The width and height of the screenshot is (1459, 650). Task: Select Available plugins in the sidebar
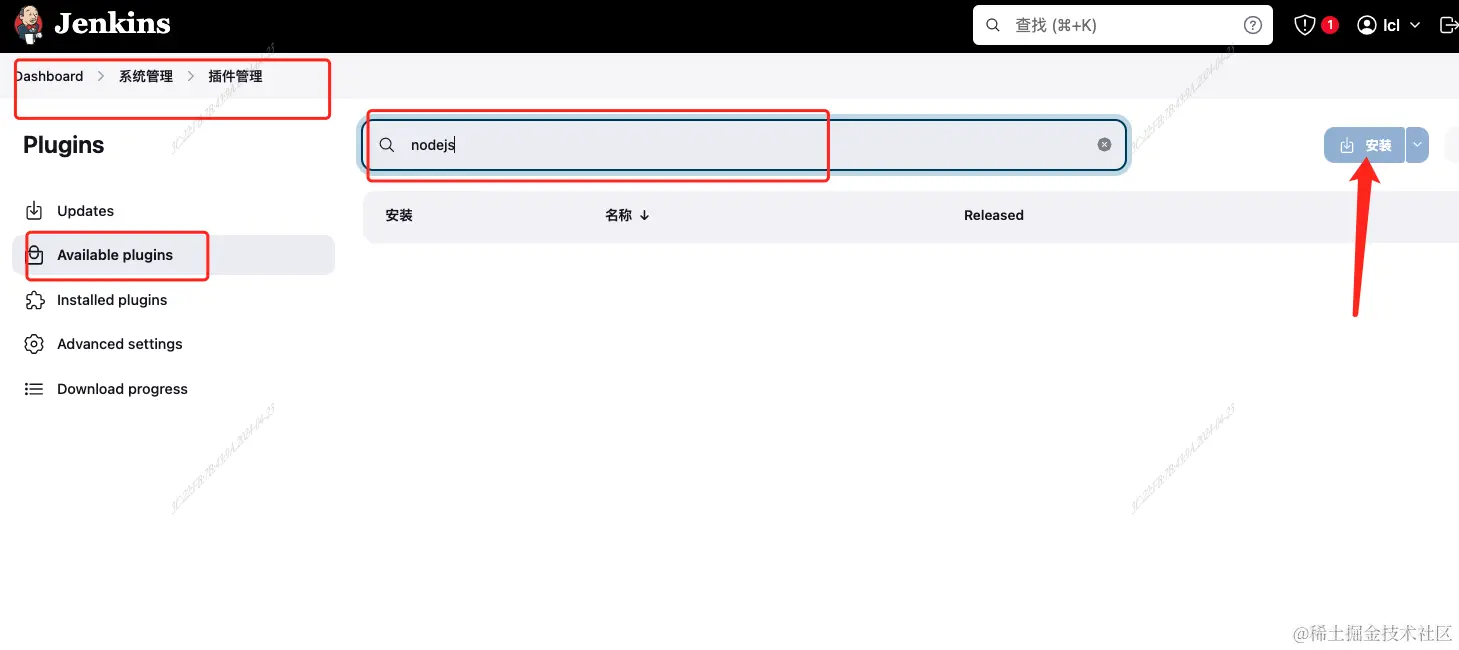173,255
